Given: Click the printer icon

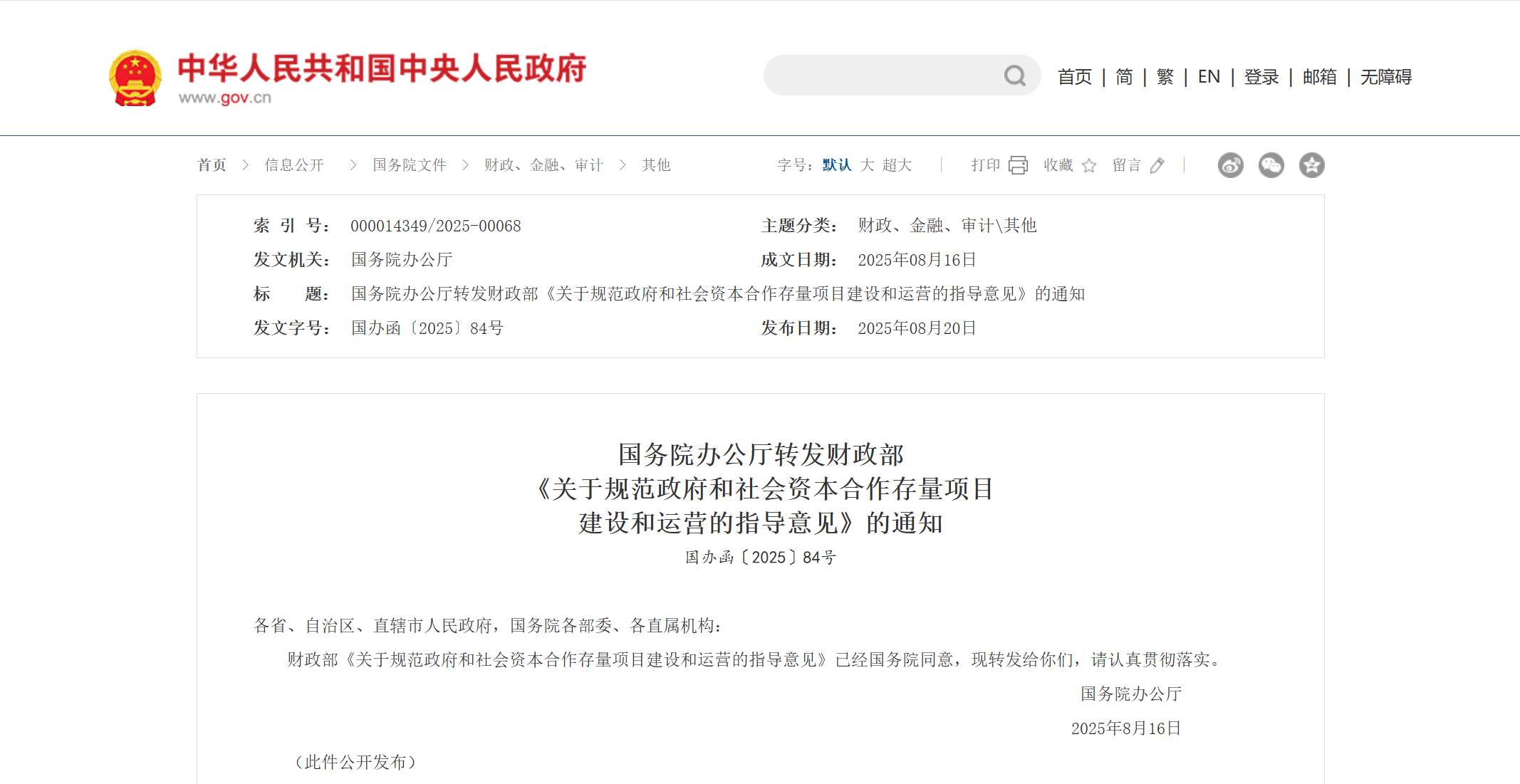Looking at the screenshot, I should 1018,165.
